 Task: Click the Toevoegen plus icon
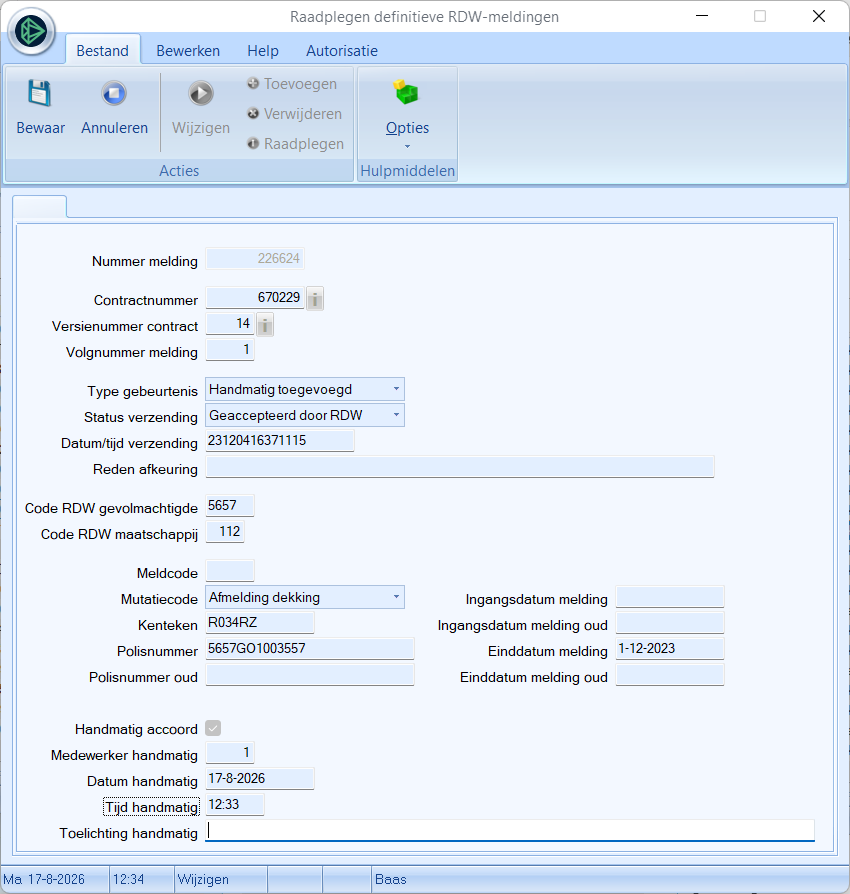pyautogui.click(x=253, y=83)
